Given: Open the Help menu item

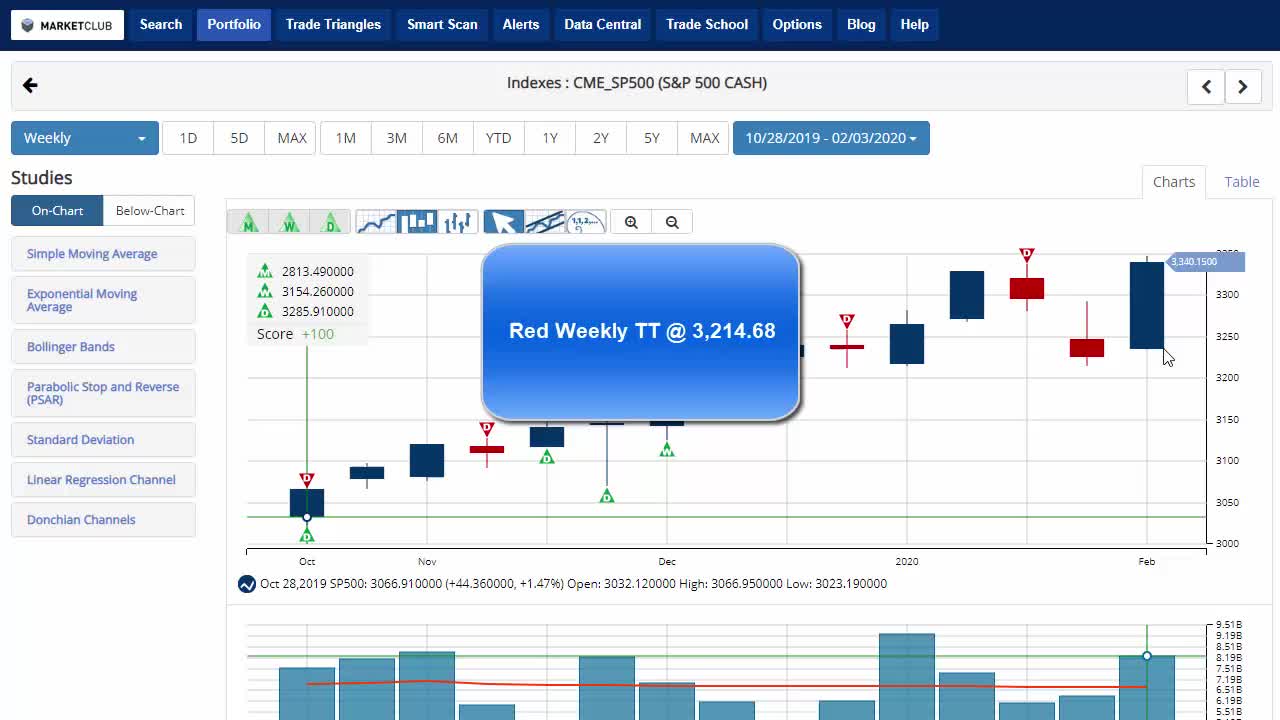Looking at the screenshot, I should coord(915,25).
